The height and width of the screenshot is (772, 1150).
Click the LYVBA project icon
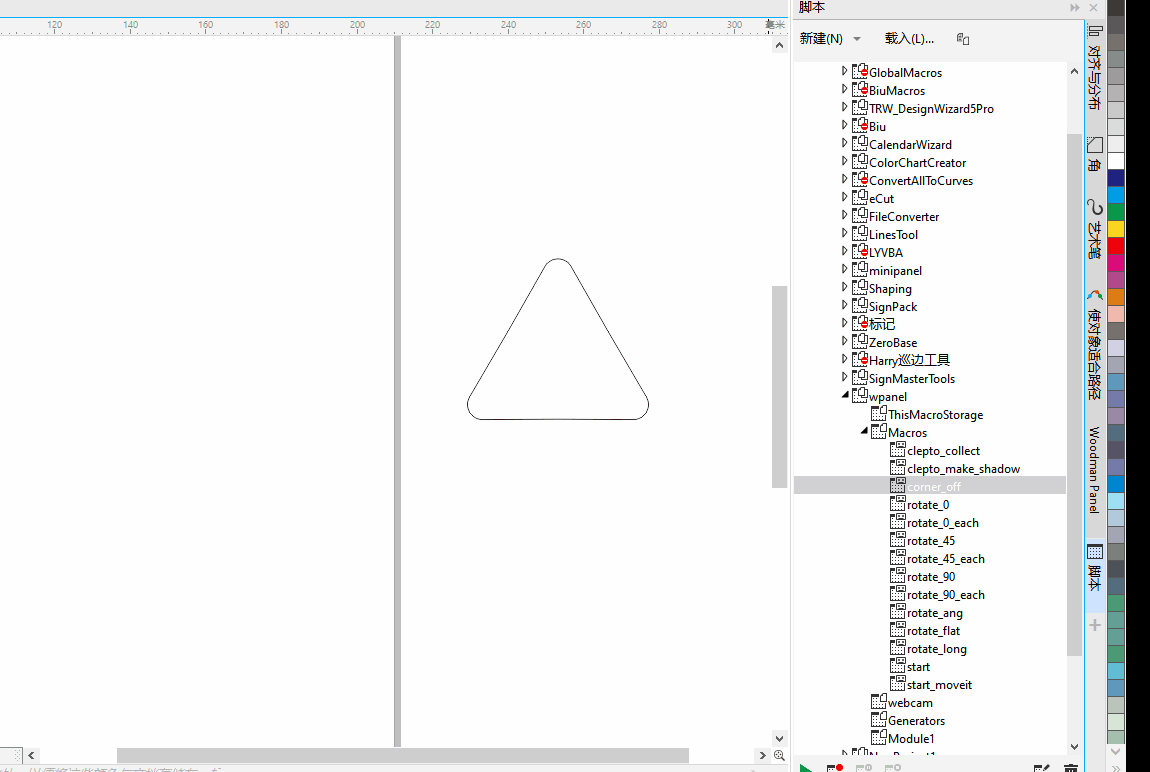[860, 251]
